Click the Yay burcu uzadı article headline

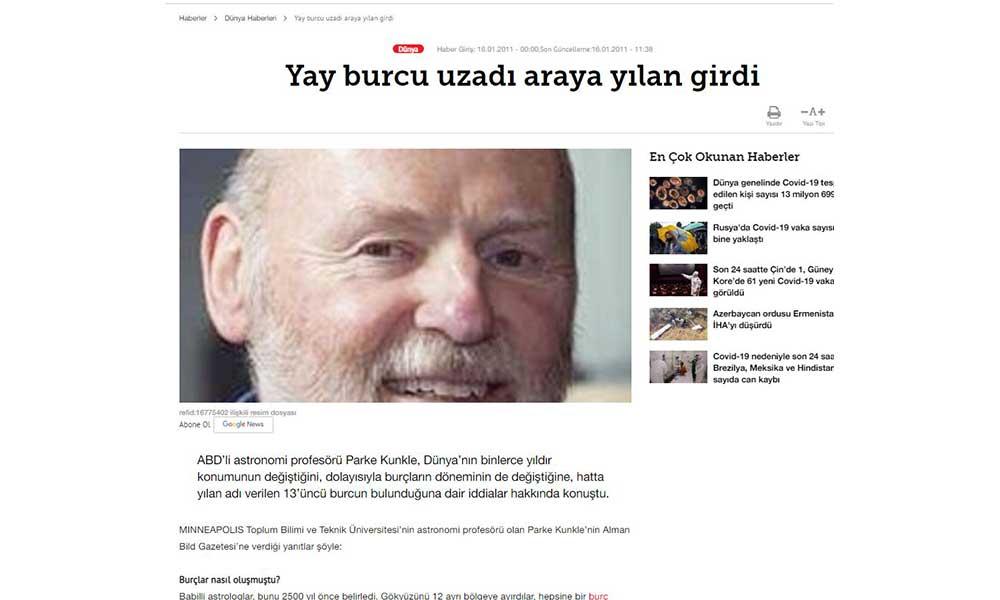522,76
